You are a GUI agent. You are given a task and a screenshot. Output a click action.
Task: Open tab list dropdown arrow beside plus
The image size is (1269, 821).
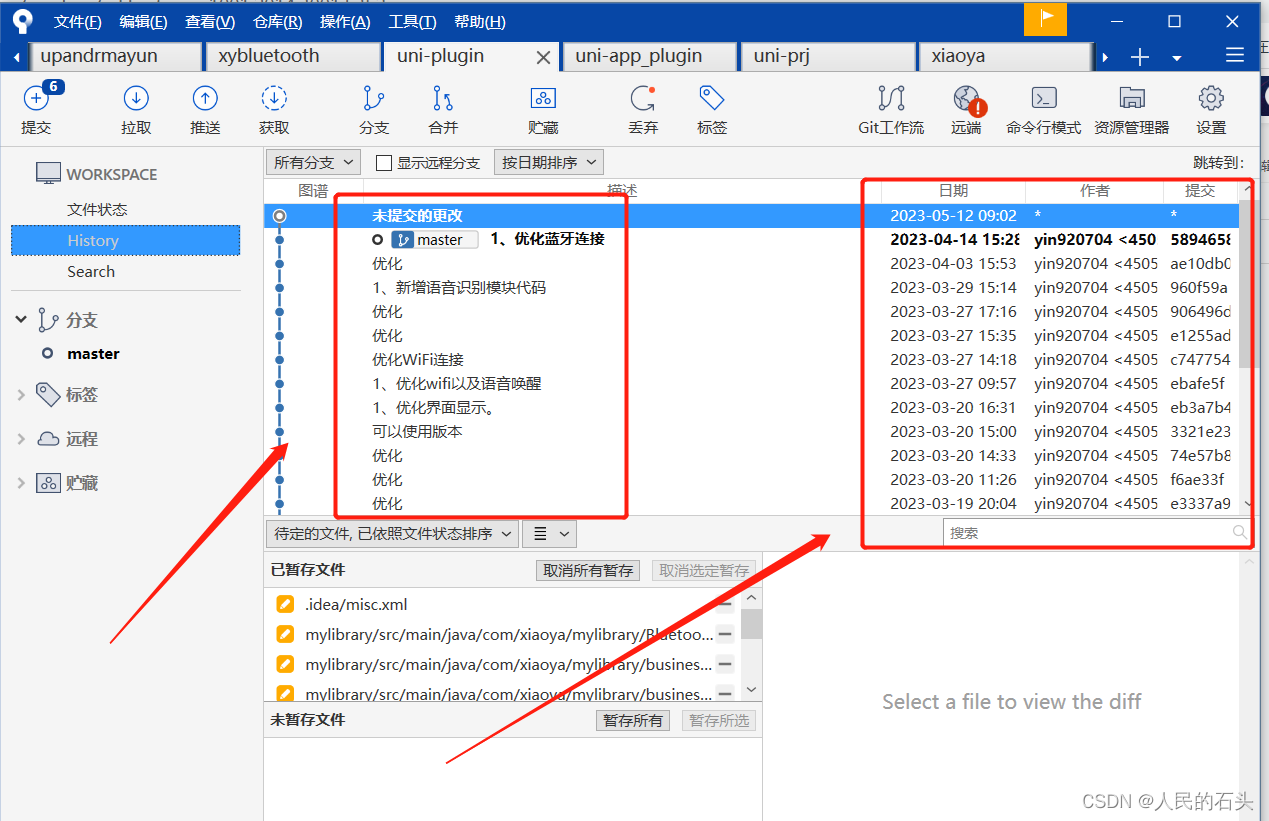pos(1177,58)
